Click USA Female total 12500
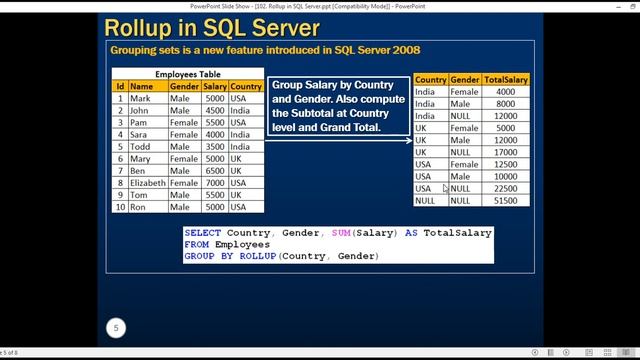Image resolution: width=640 pixels, height=360 pixels. (x=505, y=164)
